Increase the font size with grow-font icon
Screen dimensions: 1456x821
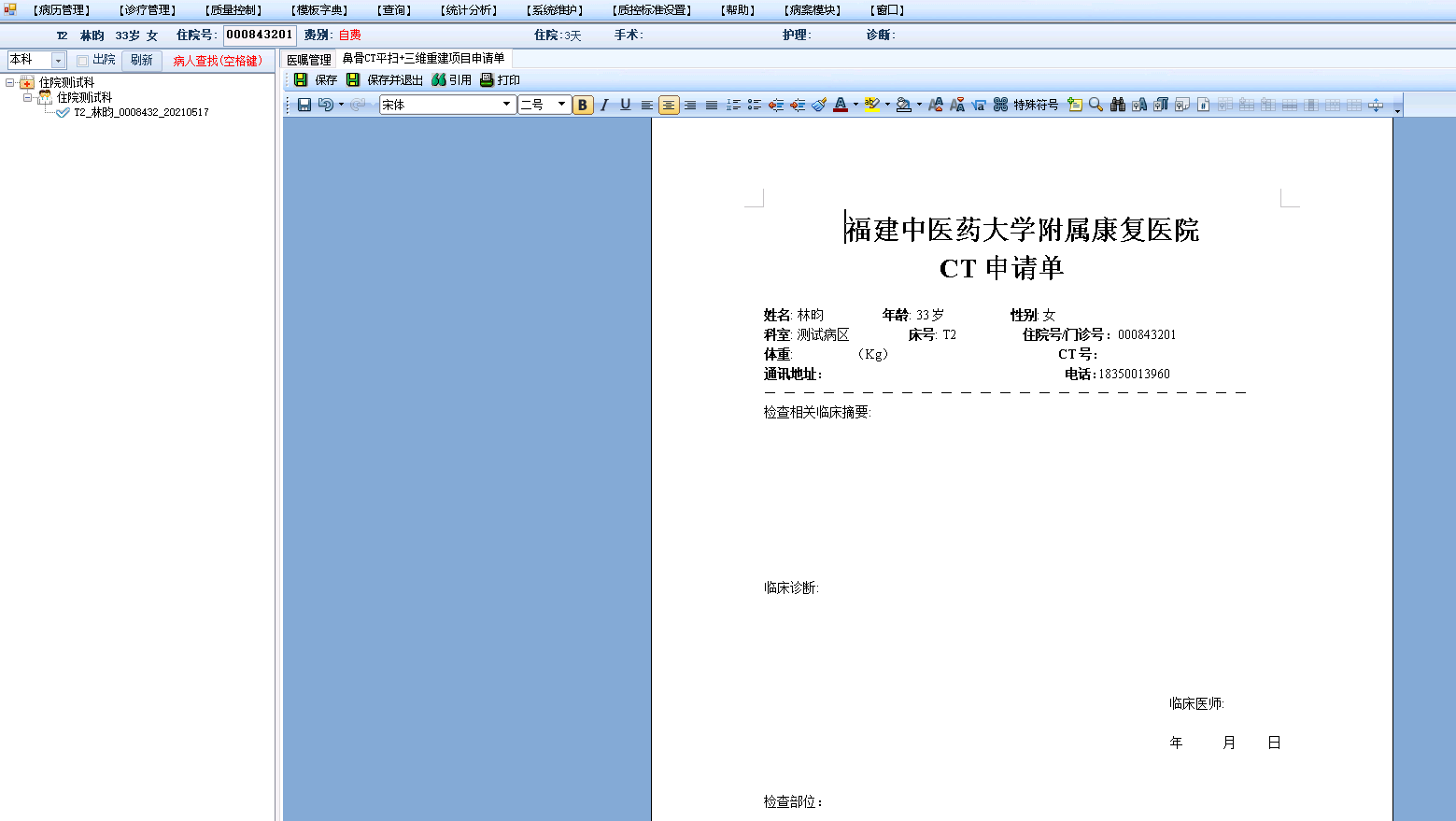(x=936, y=105)
